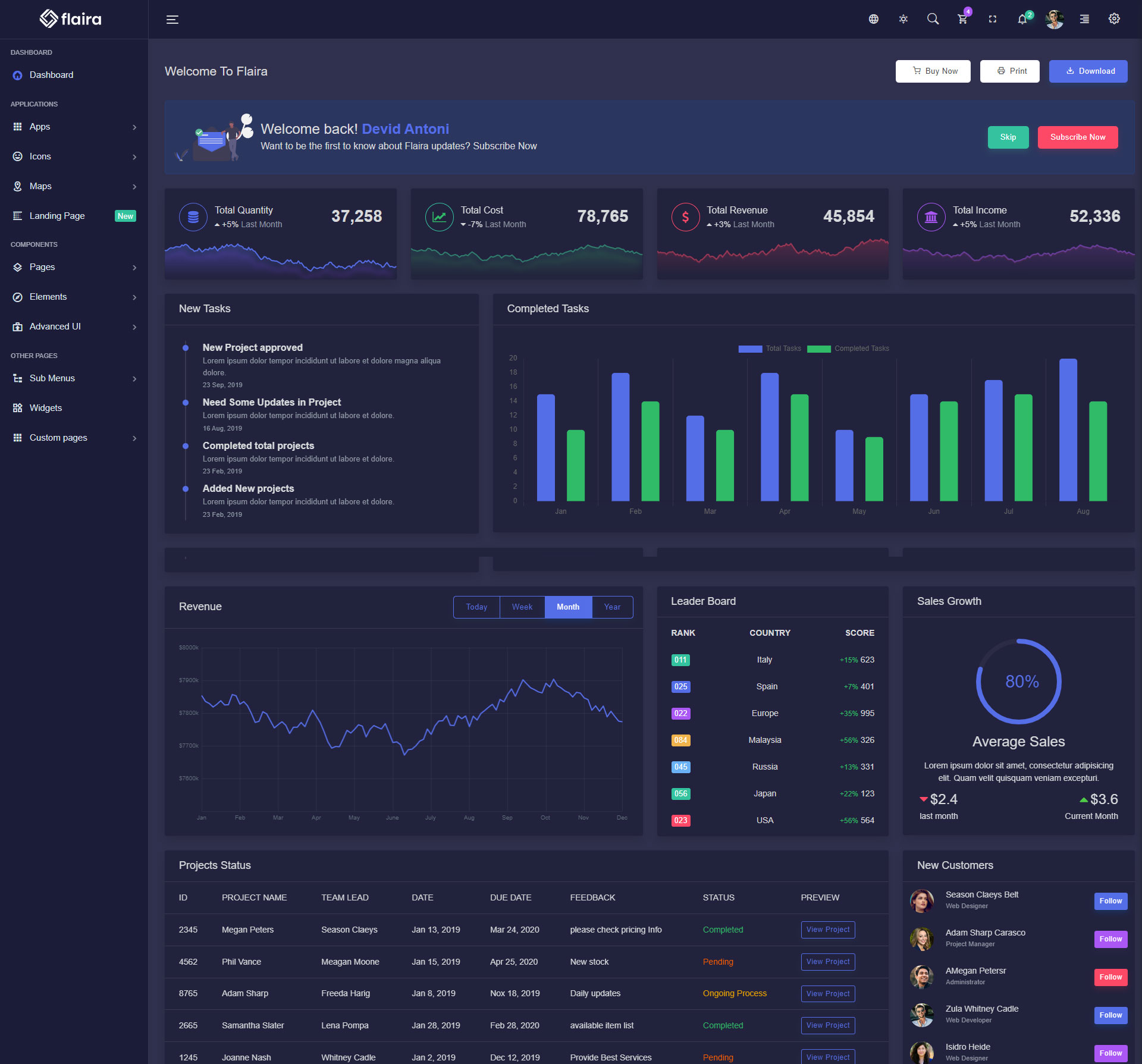Click the user profile avatar
1142x1064 pixels.
(1055, 19)
